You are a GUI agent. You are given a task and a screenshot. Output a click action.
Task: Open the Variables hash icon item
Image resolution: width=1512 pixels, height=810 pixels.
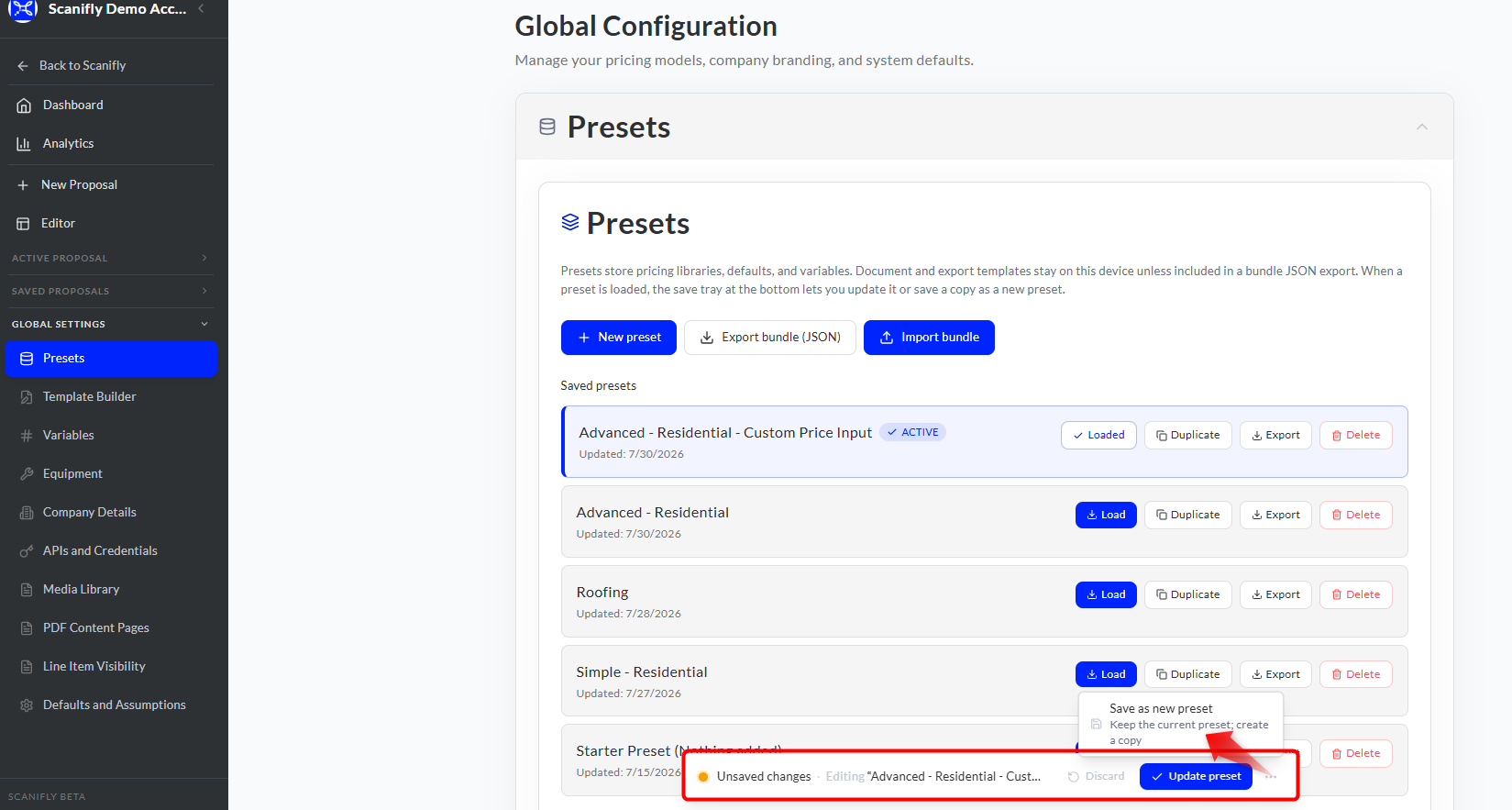[x=27, y=436]
